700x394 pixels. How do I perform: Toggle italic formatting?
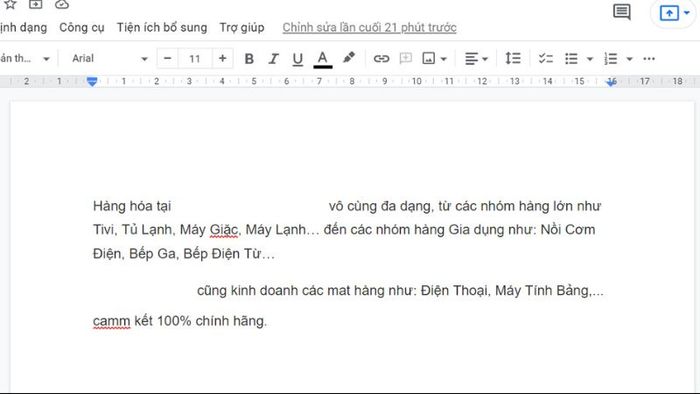tap(273, 59)
